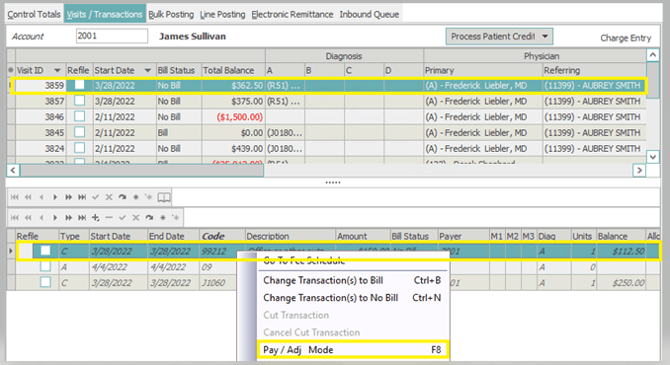Open Start Date column filter arrow in visits grid
This screenshot has width=670, height=365.
point(147,70)
